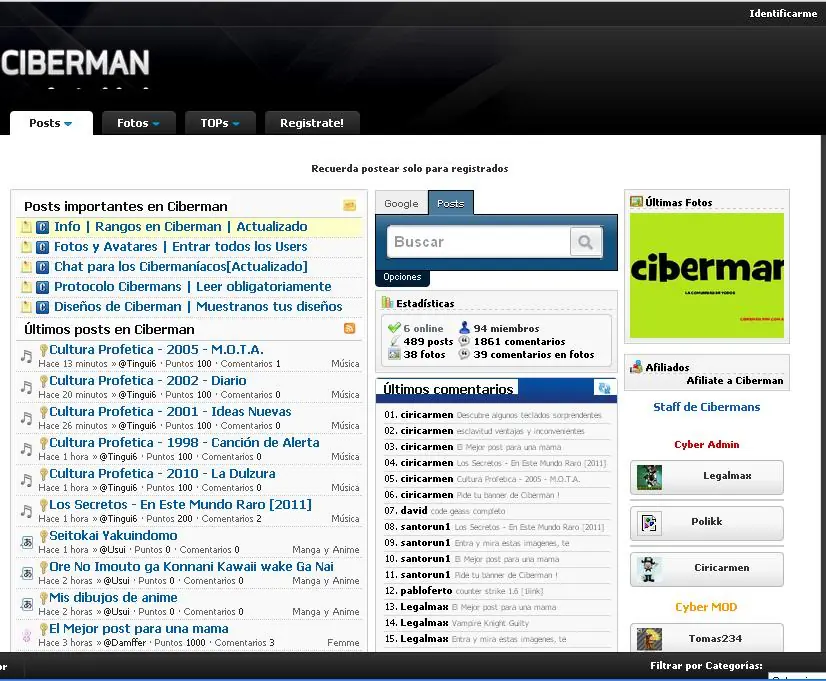Screen dimensions: 826x681
Task: Click the 1861 comentarios statistic
Action: click(x=519, y=341)
